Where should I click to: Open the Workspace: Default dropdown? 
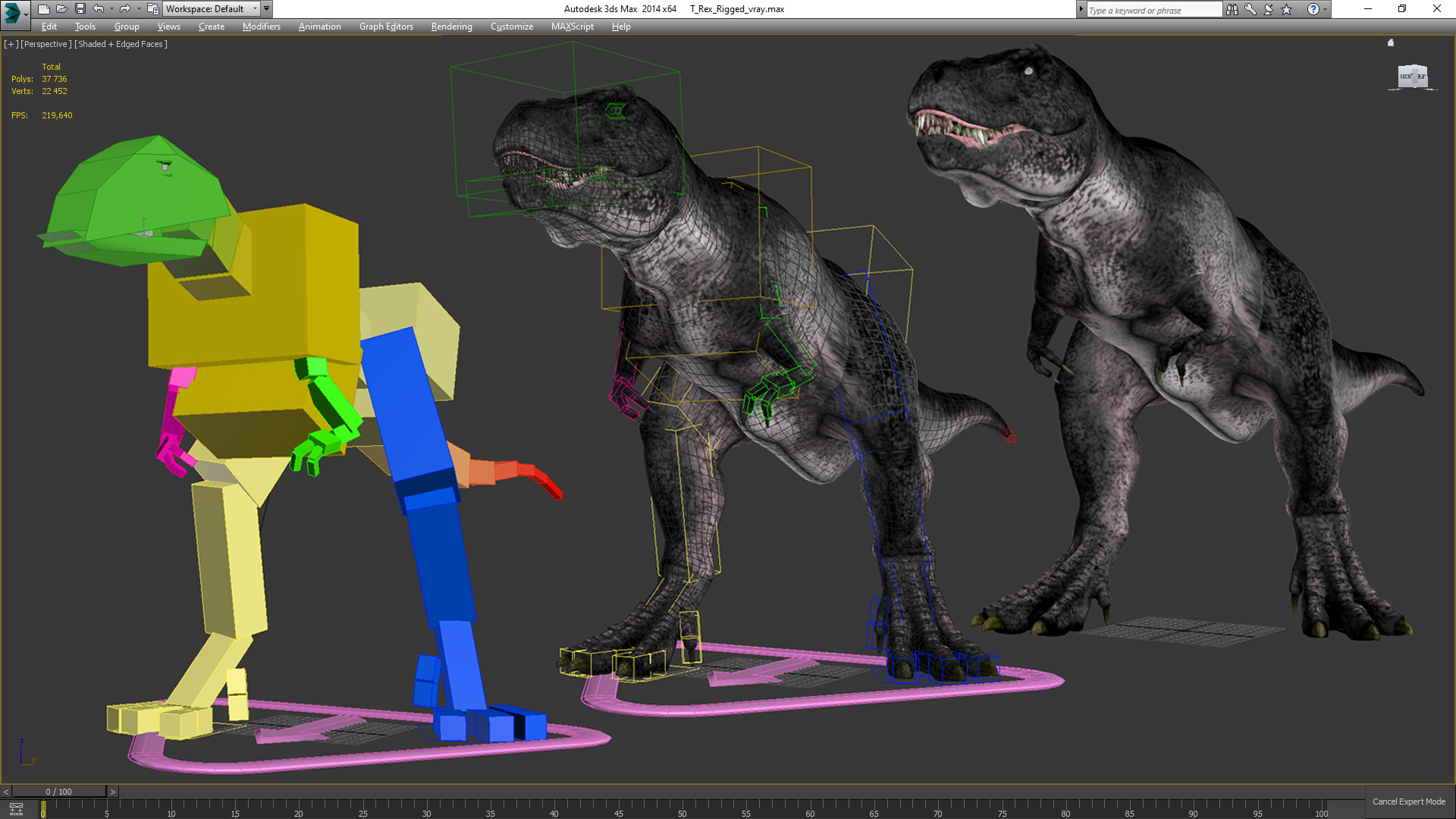[x=212, y=9]
